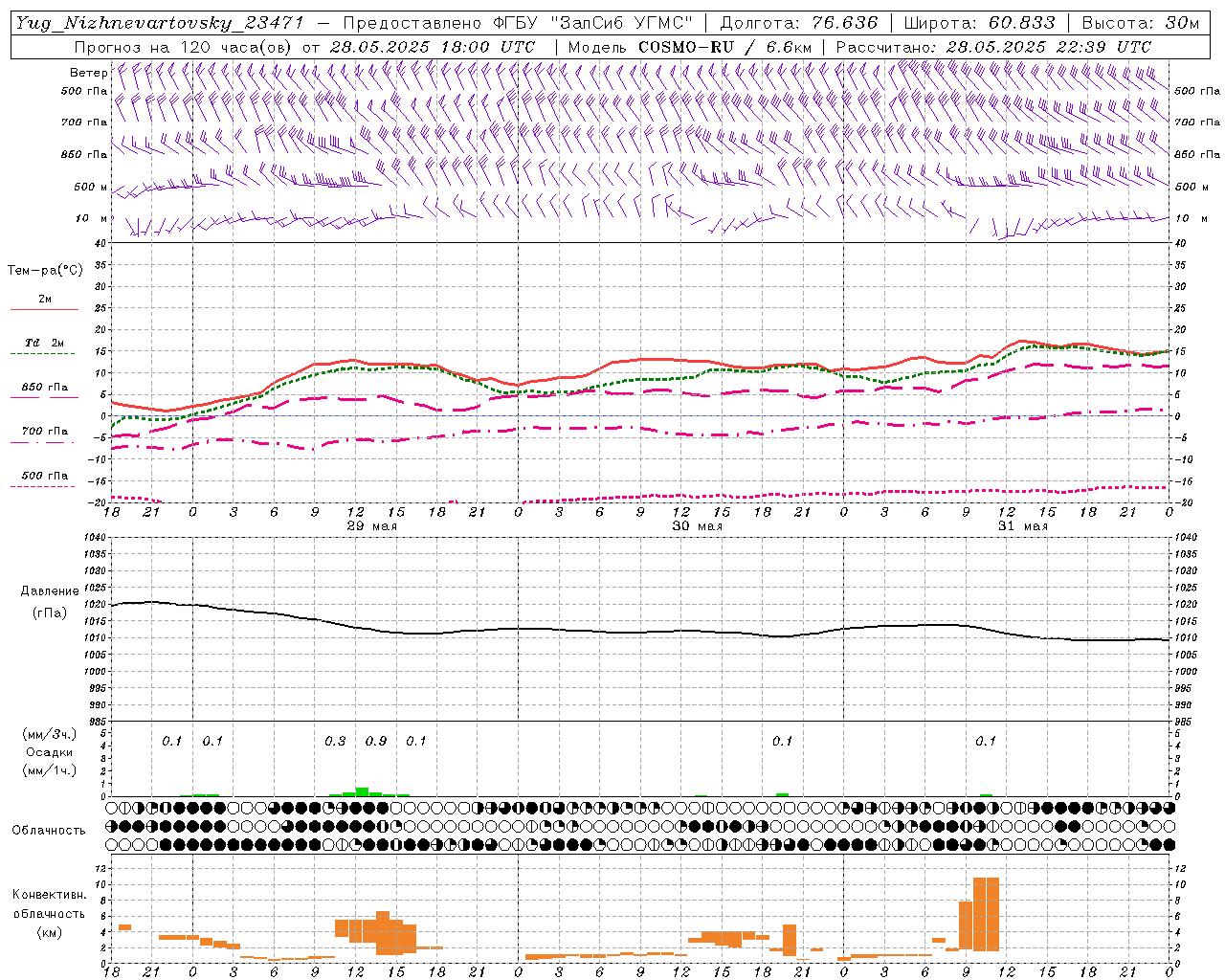The height and width of the screenshot is (980, 1225).
Task: Click the 0.3 precipitation amount
Action: [335, 741]
